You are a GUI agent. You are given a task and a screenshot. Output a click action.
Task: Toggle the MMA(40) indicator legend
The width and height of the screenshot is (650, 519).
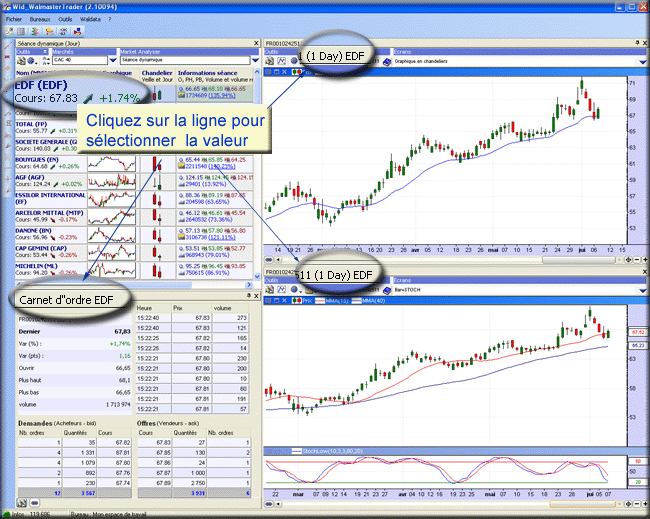pyautogui.click(x=369, y=301)
